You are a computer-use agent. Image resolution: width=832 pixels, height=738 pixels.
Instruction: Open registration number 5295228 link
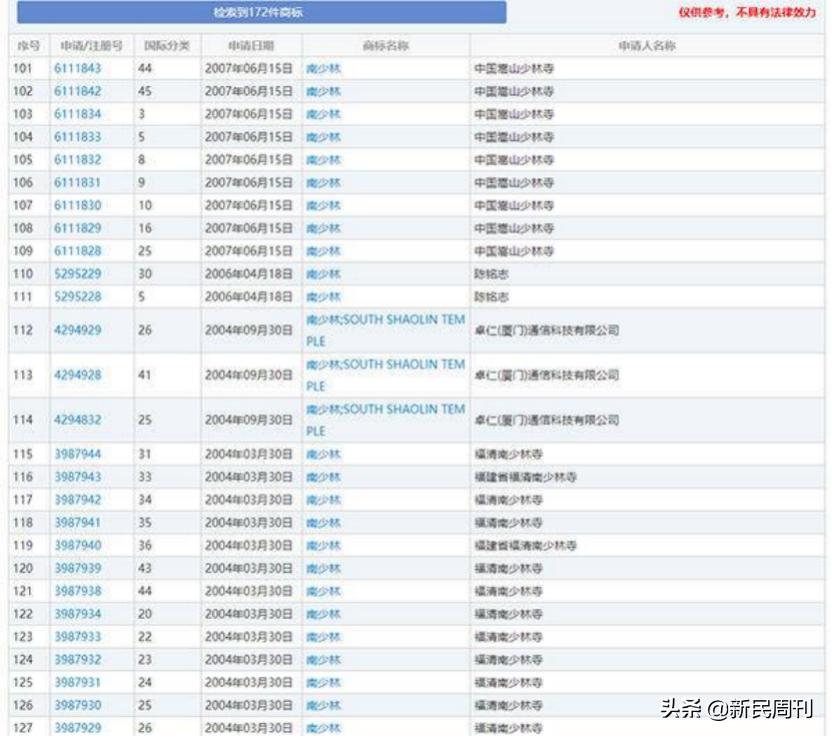[x=77, y=297]
